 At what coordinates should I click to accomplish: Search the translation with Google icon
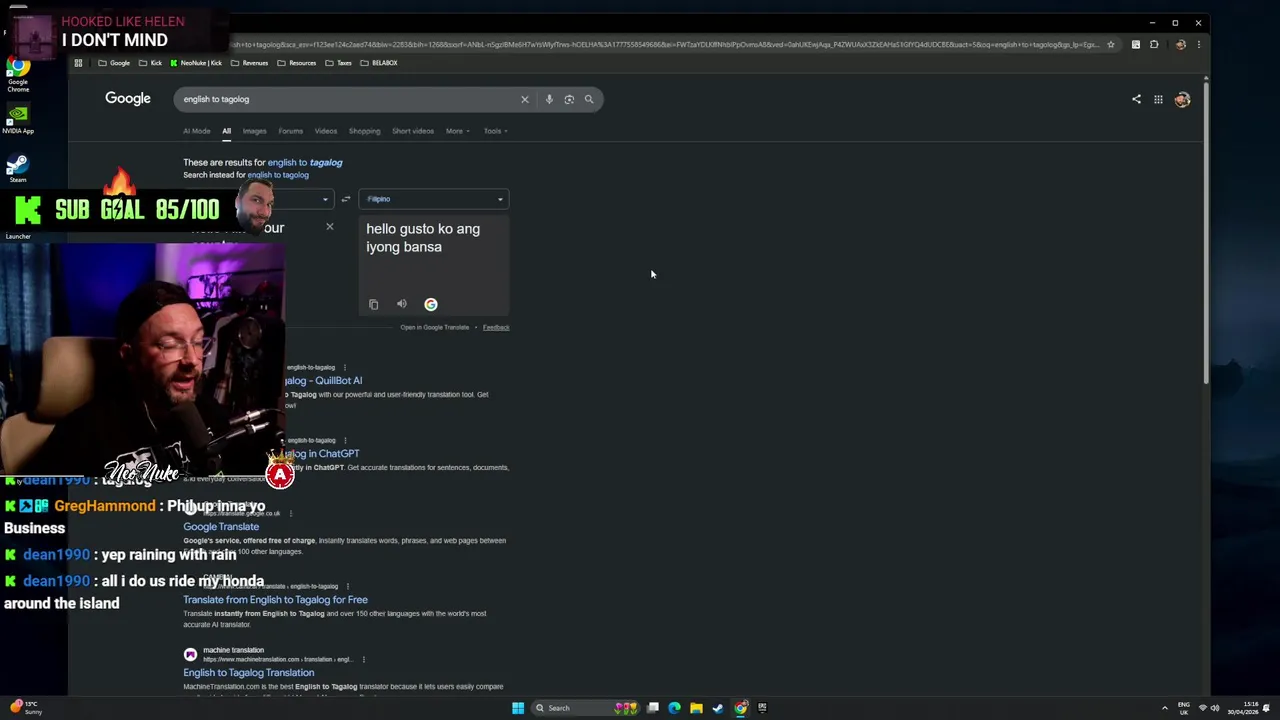click(x=431, y=304)
